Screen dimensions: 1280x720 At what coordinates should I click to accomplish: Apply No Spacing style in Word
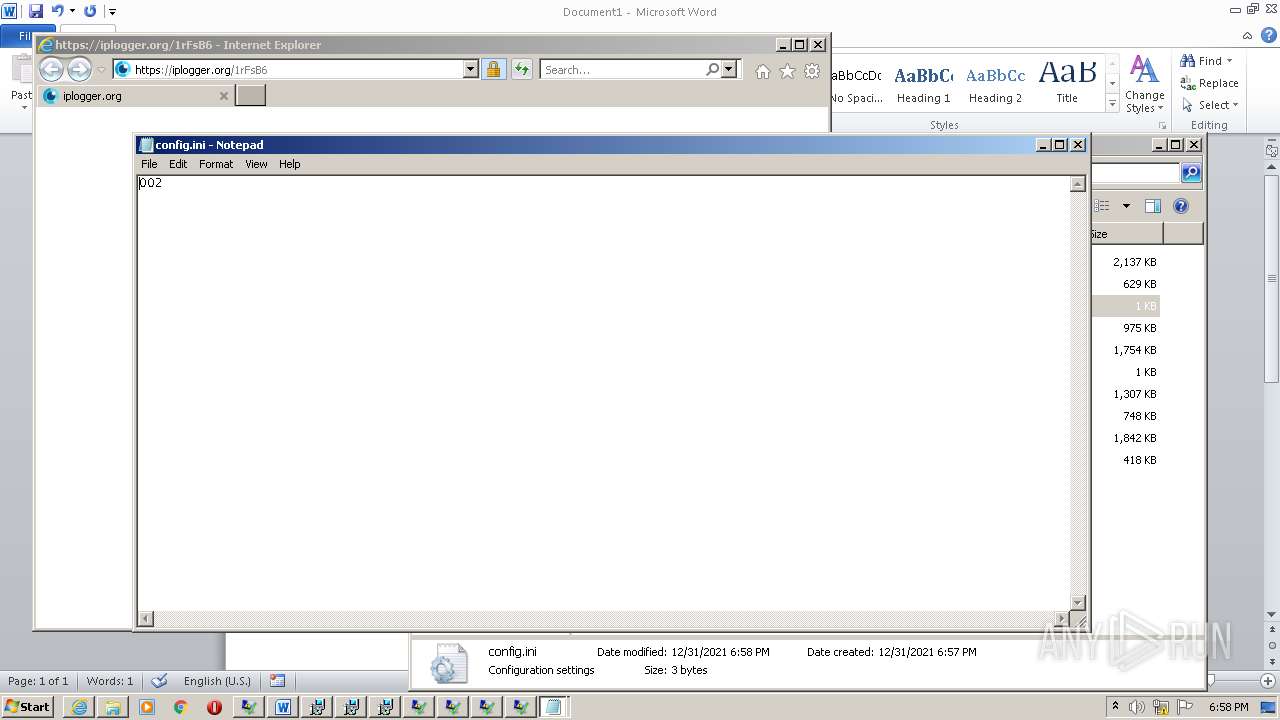tap(857, 85)
